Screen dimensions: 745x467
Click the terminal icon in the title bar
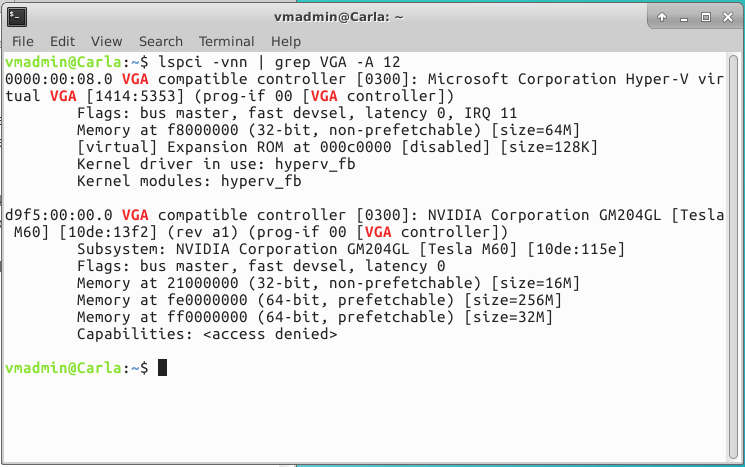click(x=17, y=17)
